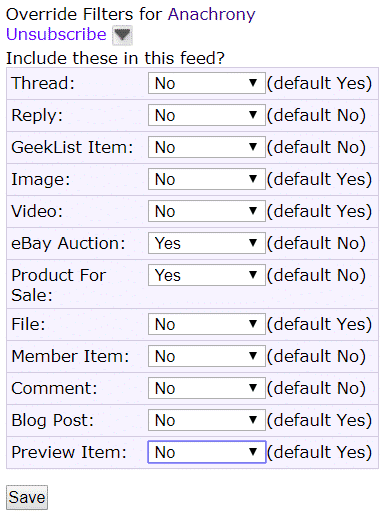Expand the GeekList Item dropdown

point(207,147)
